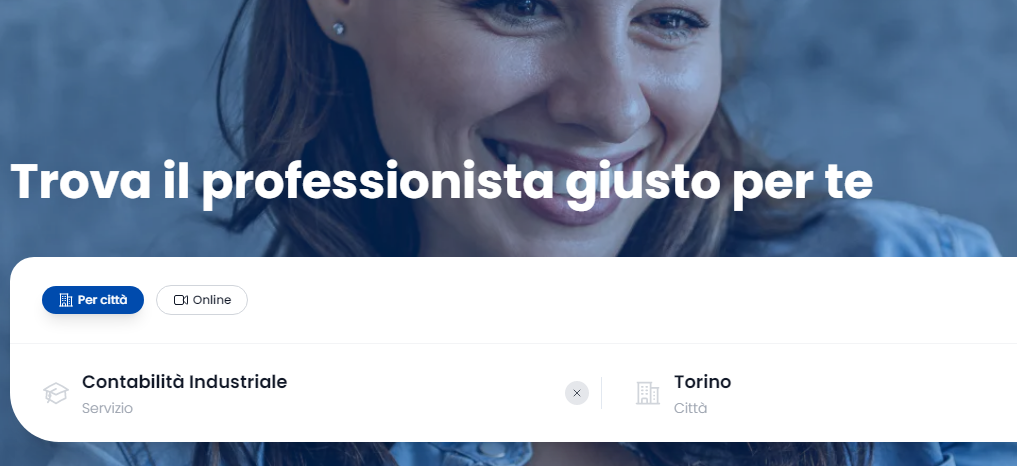Switch to the "Online" search mode

pos(202,300)
